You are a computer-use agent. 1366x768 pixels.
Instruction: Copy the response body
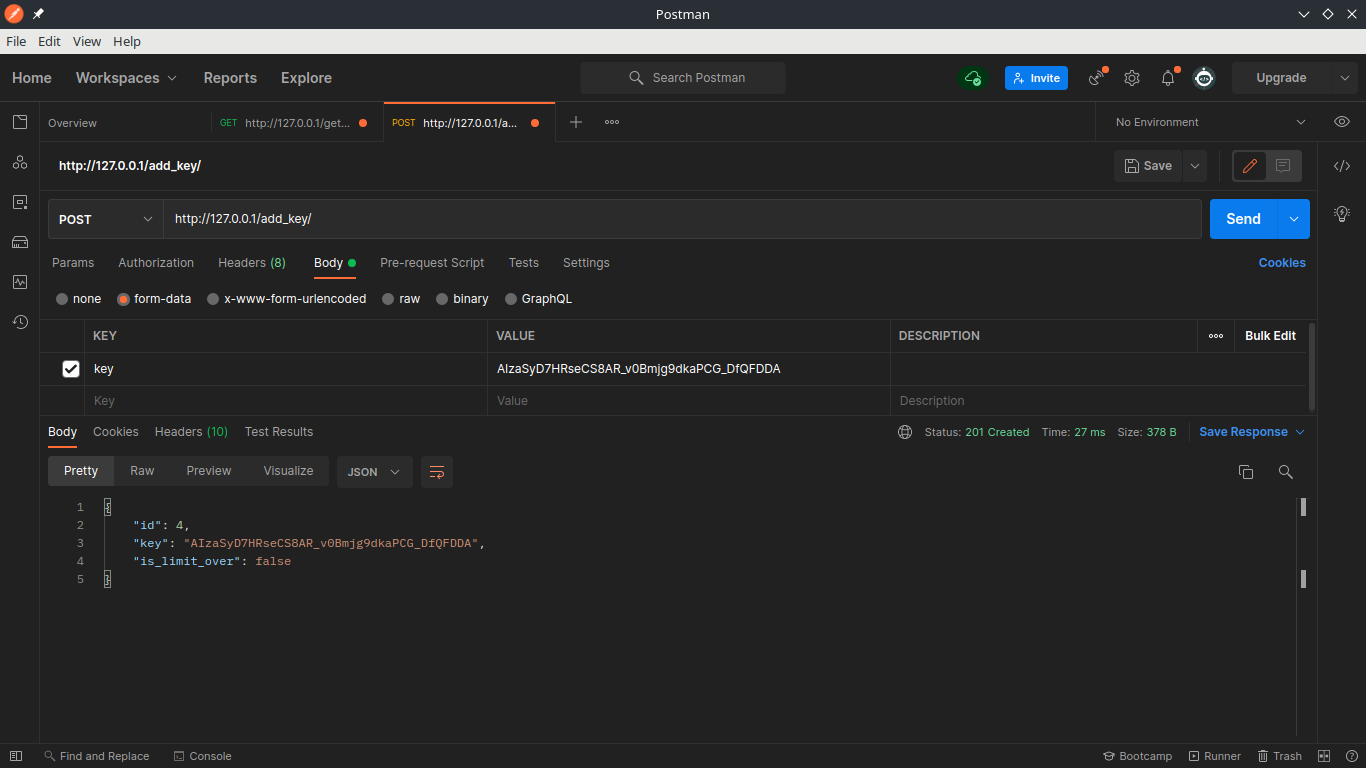1246,472
